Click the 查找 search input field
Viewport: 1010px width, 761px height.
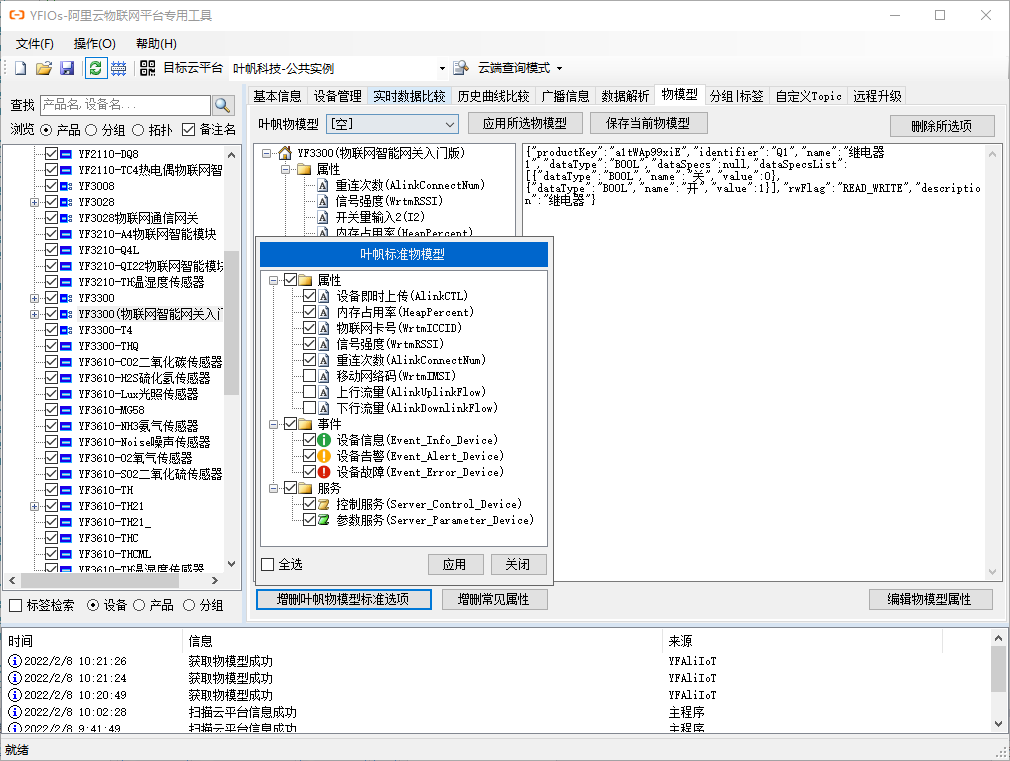tap(126, 105)
